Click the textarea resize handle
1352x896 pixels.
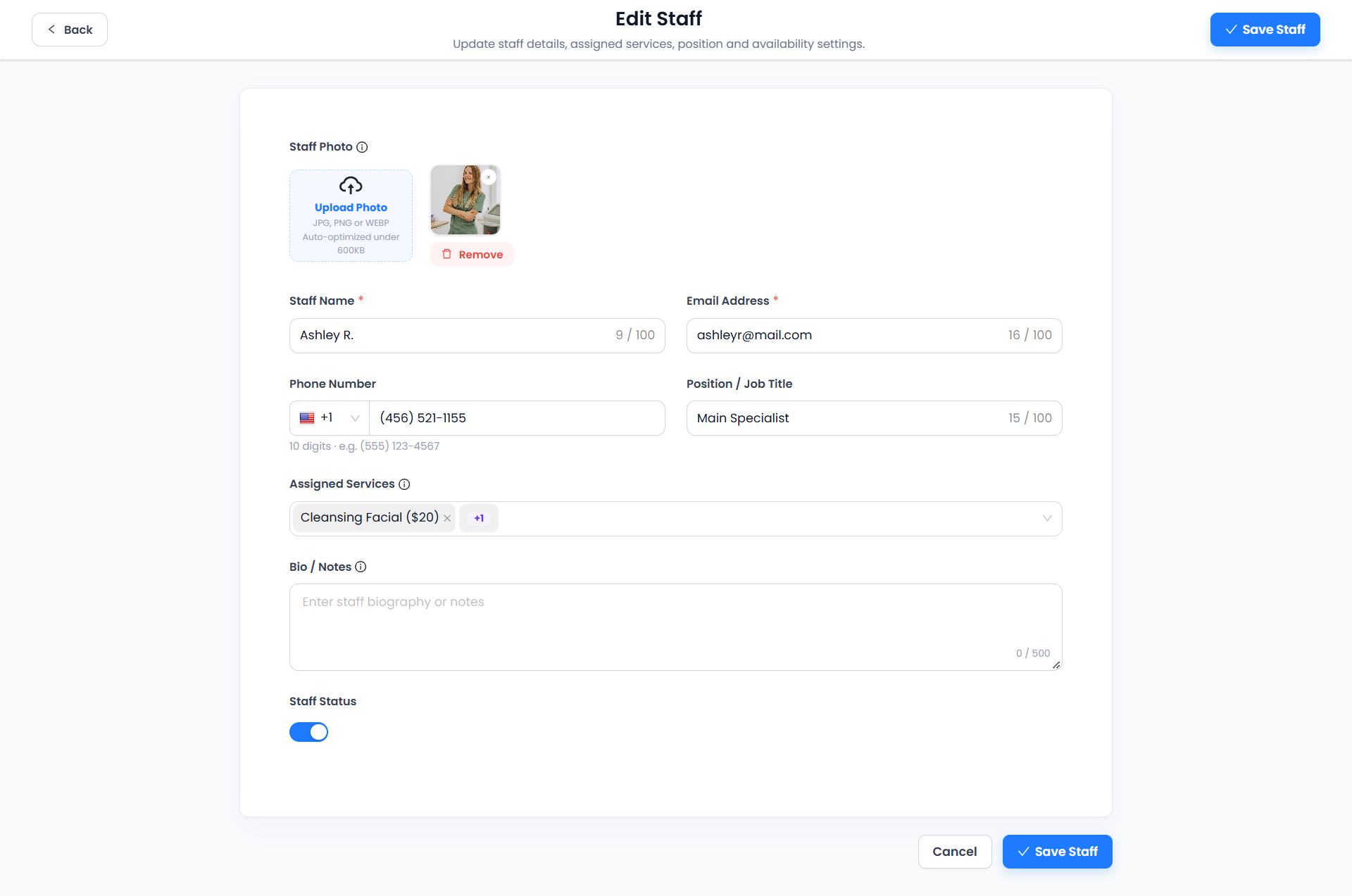pos(1056,665)
